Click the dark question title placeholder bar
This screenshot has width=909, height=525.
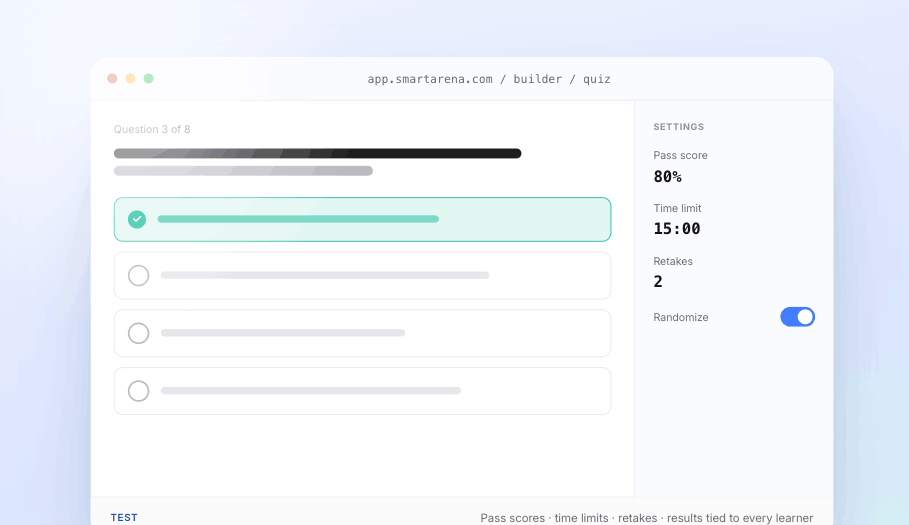click(x=318, y=154)
